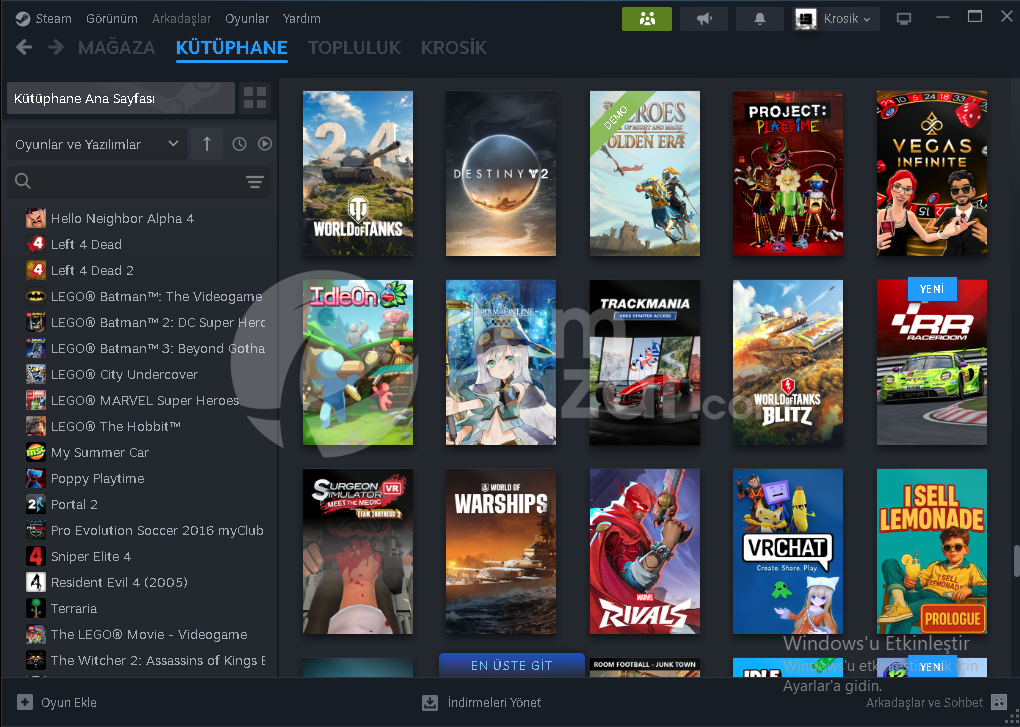Click İndirmeleri Yönet link
Image resolution: width=1020 pixels, height=727 pixels.
[494, 702]
